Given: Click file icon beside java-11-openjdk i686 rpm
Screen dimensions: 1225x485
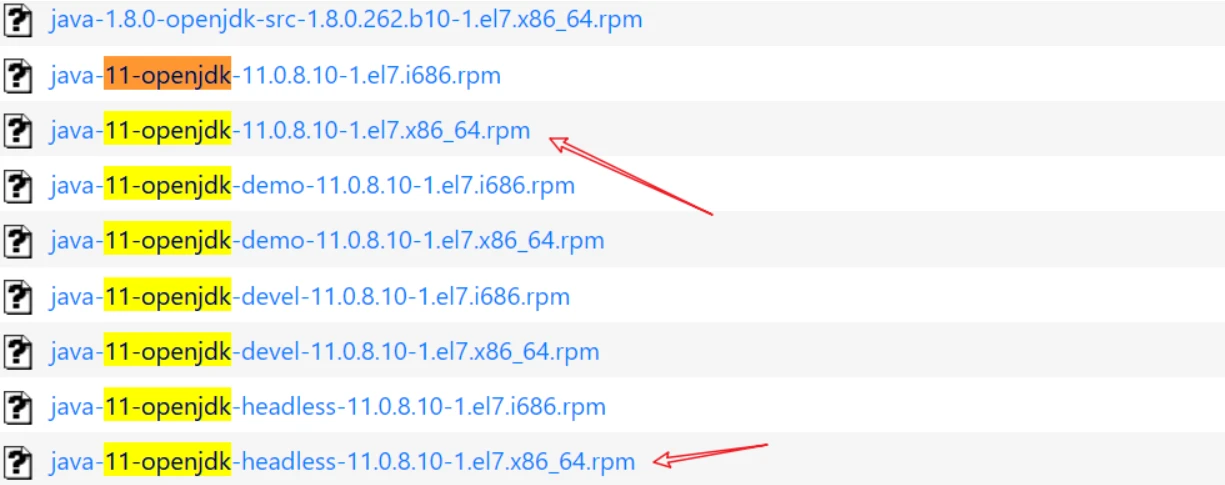Looking at the screenshot, I should tap(18, 75).
